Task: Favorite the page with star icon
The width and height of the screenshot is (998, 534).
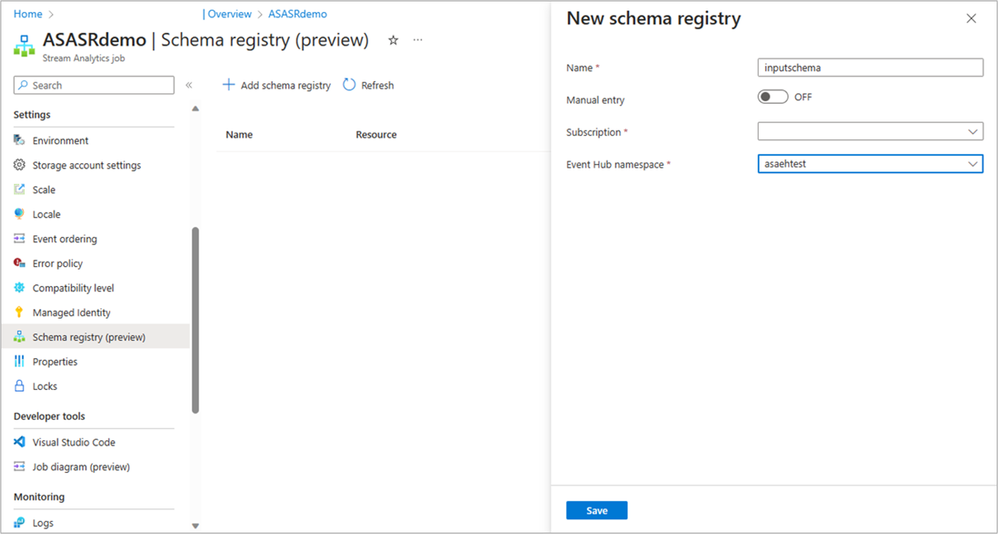Action: point(393,41)
